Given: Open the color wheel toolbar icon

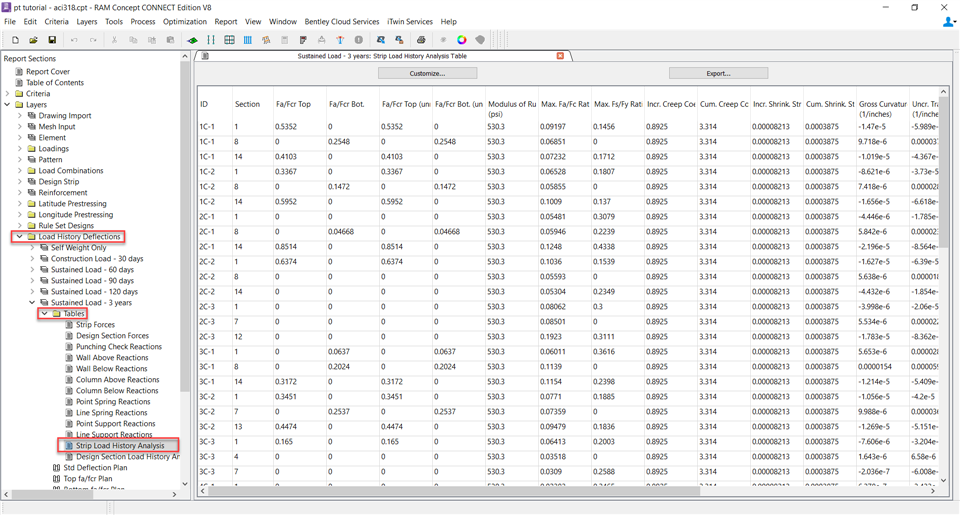Looking at the screenshot, I should coord(462,40).
